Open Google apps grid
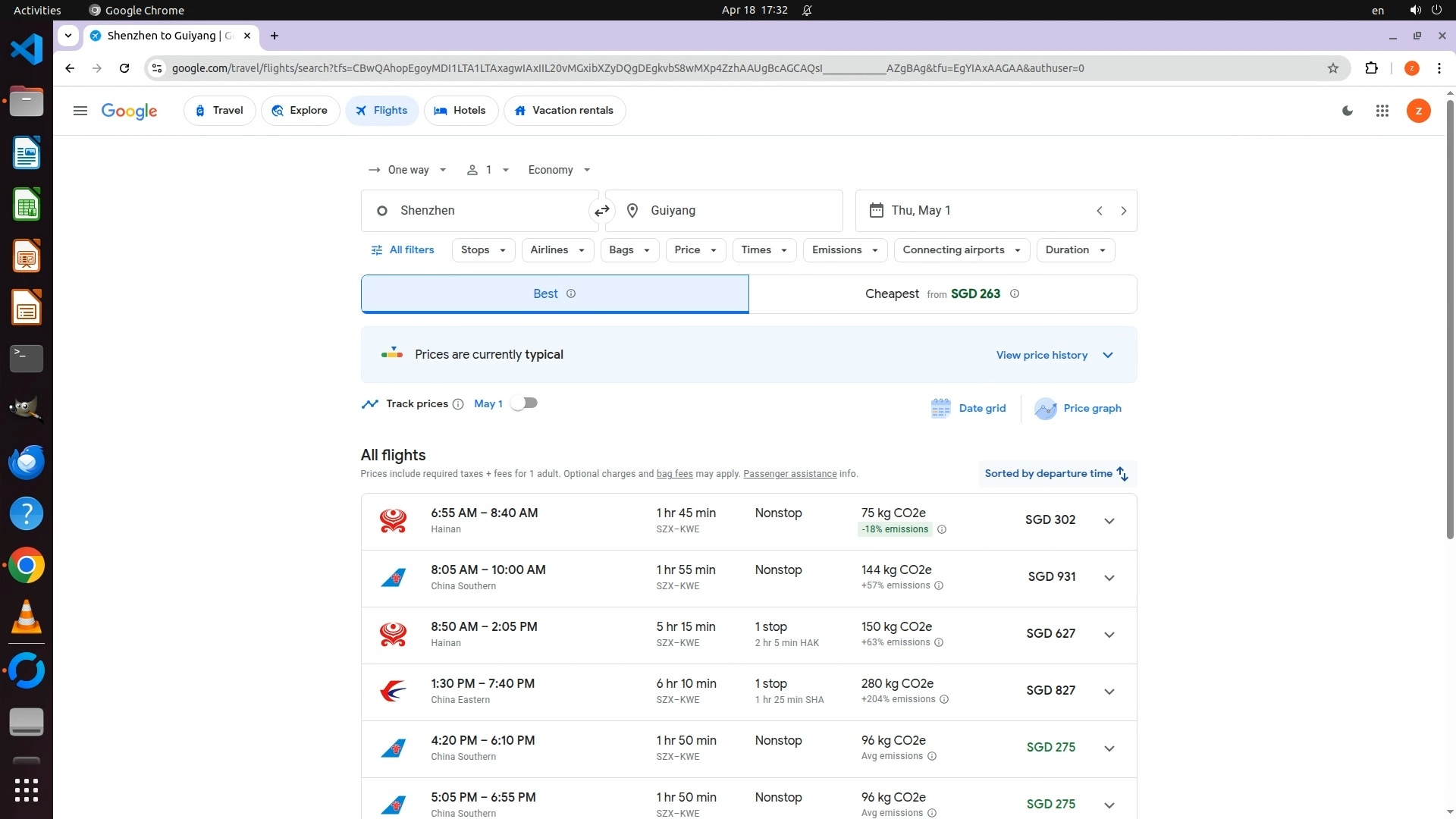 click(x=1382, y=111)
